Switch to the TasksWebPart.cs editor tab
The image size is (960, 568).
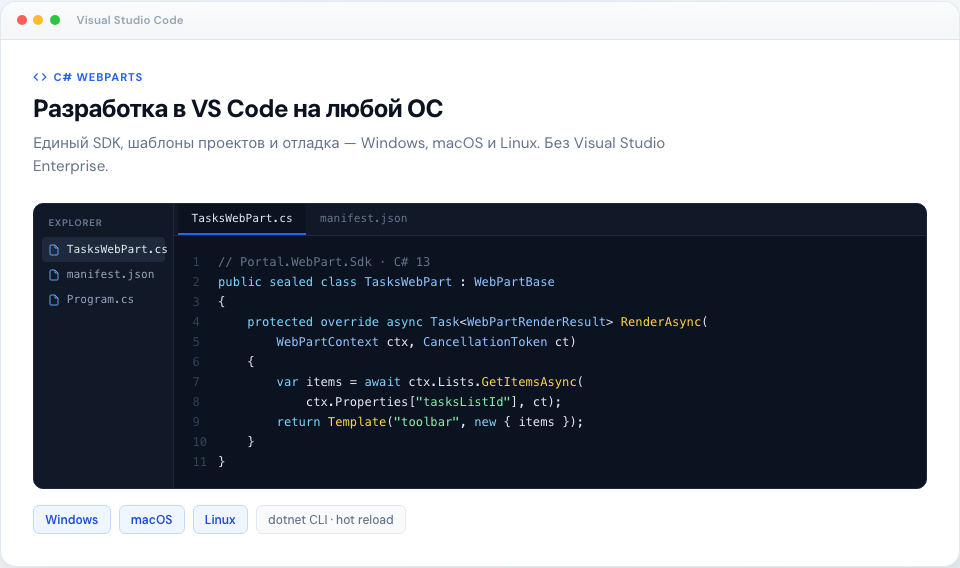pos(242,219)
